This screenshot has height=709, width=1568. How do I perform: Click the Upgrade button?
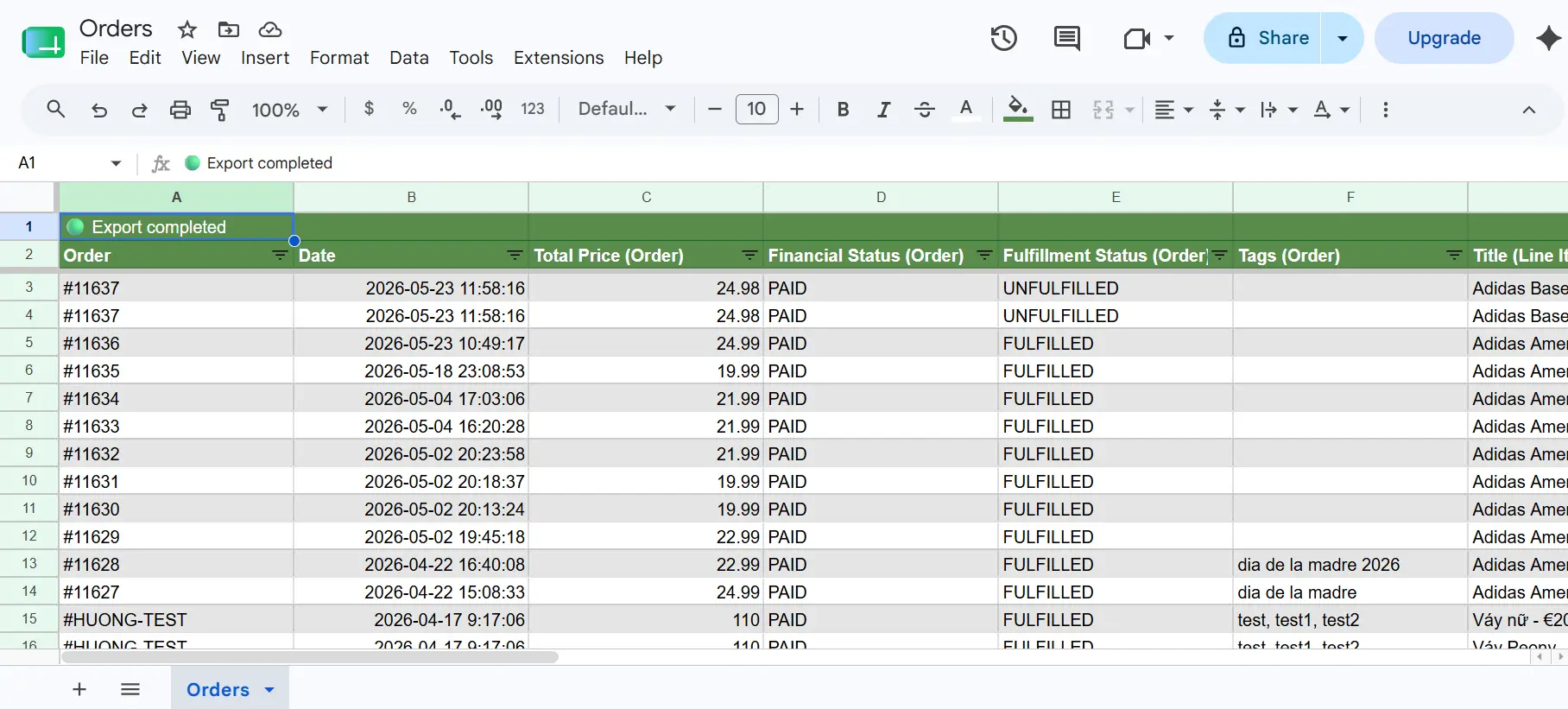tap(1444, 38)
